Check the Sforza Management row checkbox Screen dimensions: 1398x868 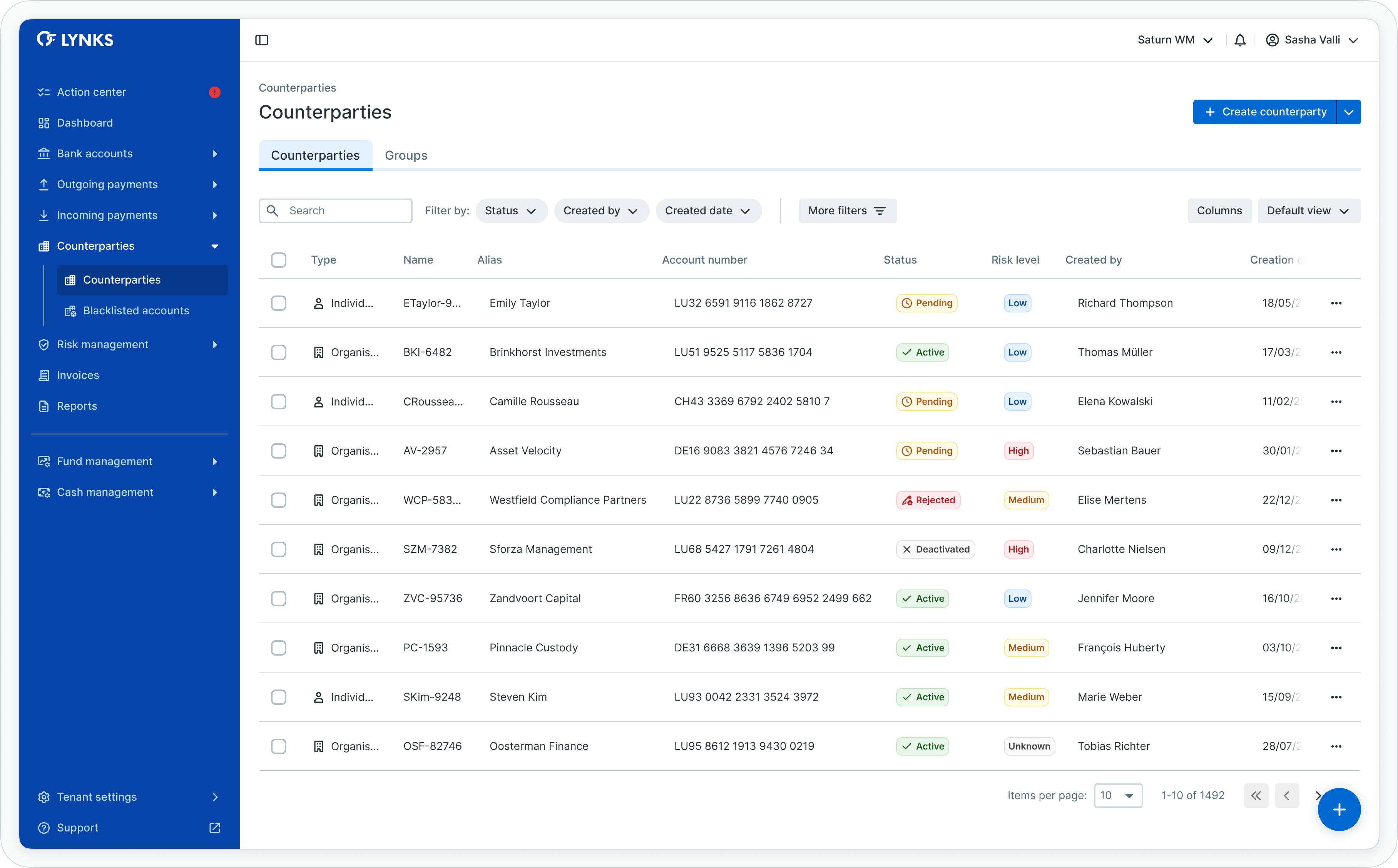pos(278,549)
